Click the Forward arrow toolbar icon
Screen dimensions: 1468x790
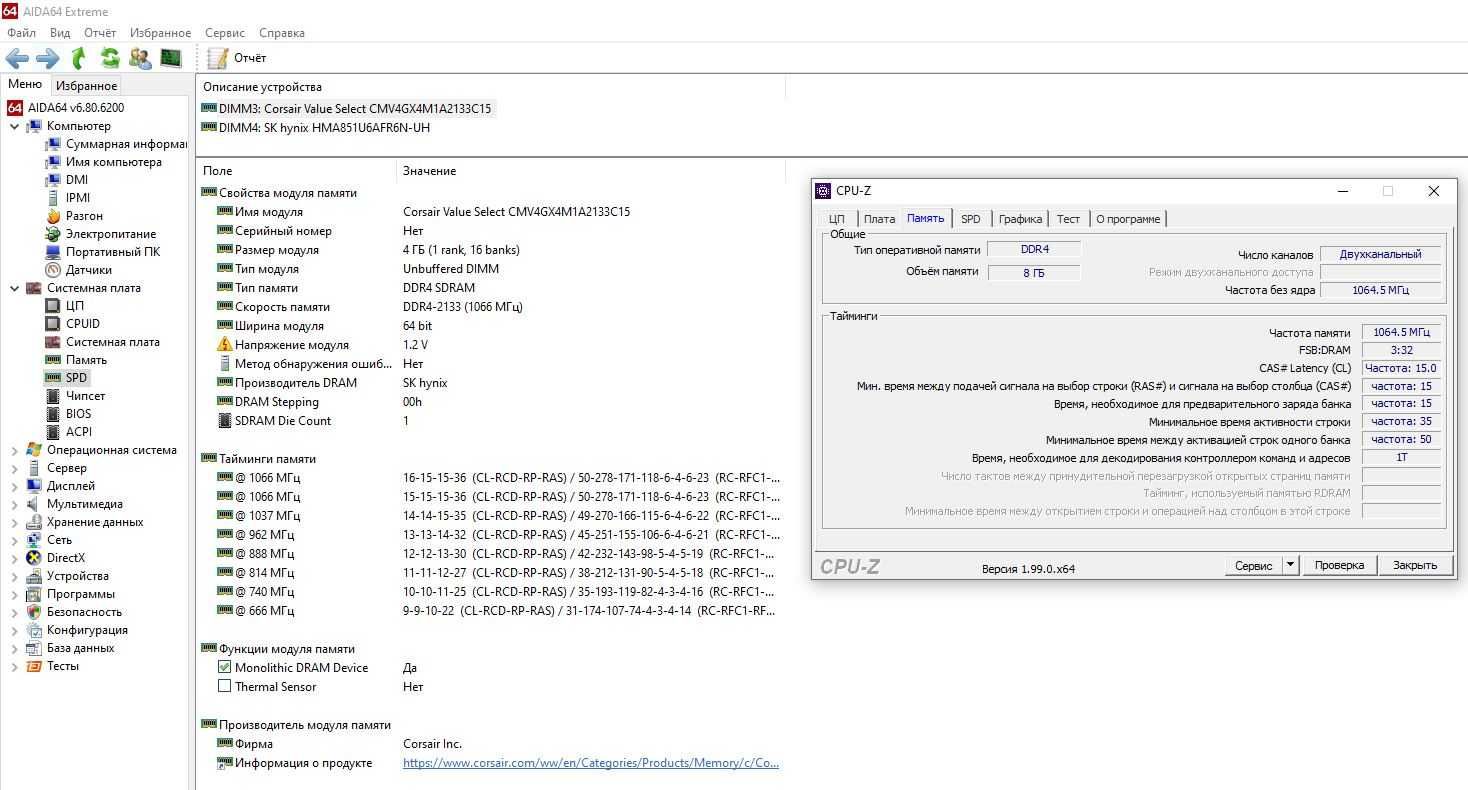[x=48, y=58]
